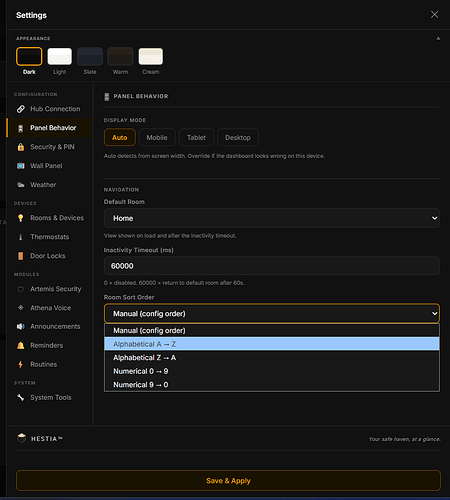The height and width of the screenshot is (500, 450).
Task: Click the Reminders bell icon
Action: click(x=21, y=346)
